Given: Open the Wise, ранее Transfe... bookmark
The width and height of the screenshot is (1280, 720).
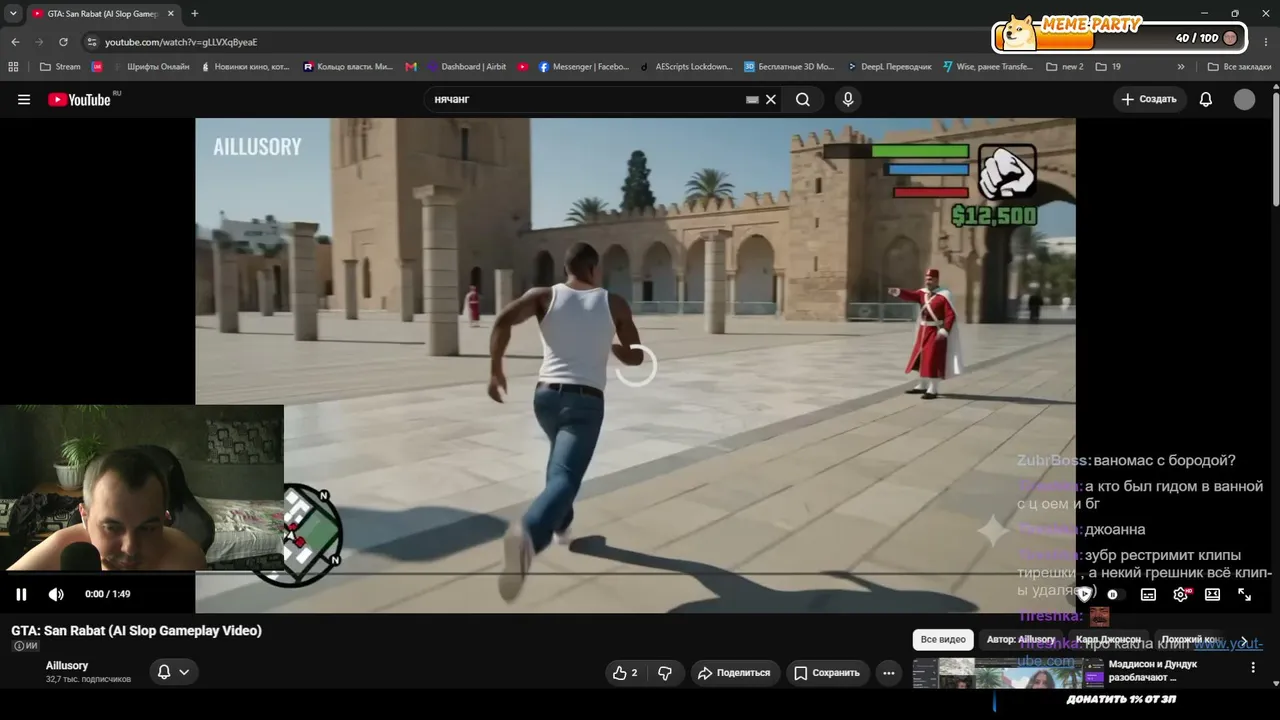Looking at the screenshot, I should pos(988,67).
